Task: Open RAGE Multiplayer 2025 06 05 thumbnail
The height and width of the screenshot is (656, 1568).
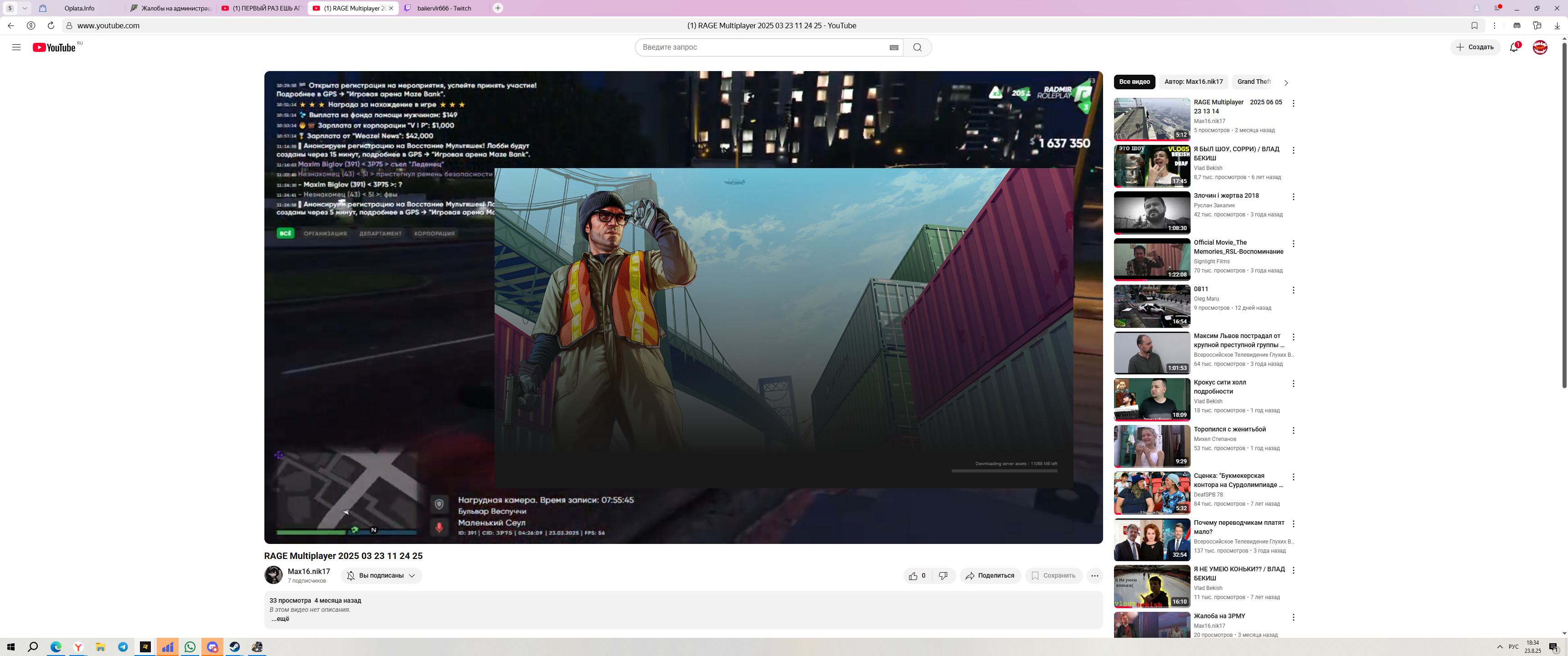Action: click(1152, 119)
